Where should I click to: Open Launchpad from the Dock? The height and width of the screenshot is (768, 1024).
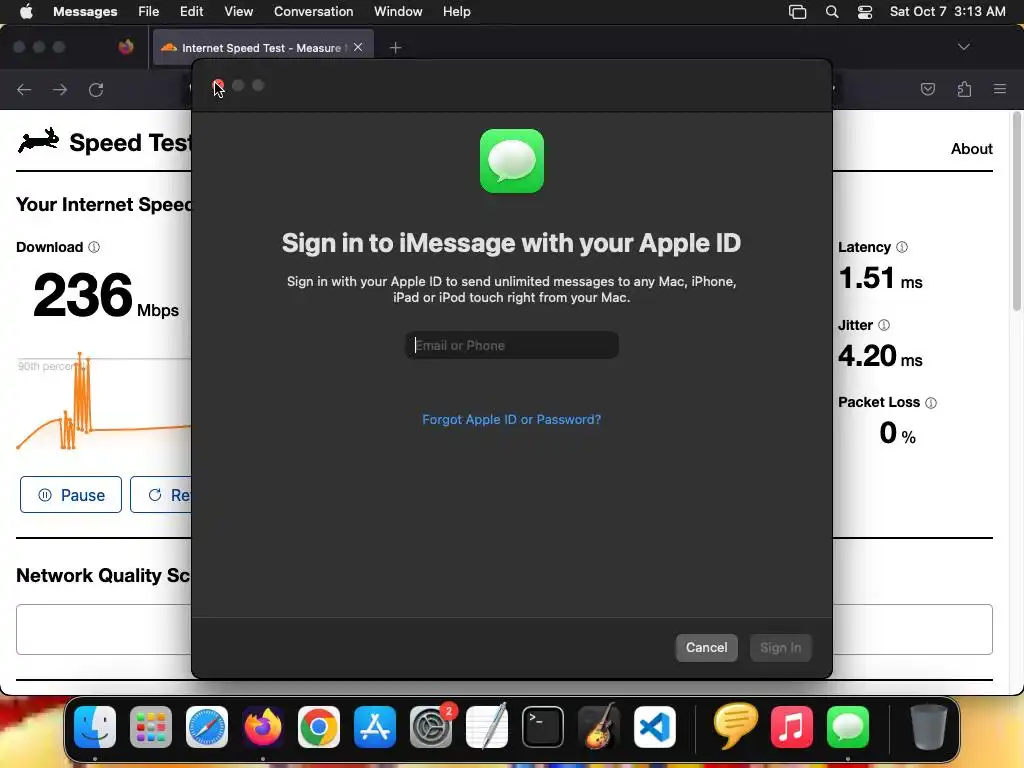[x=151, y=727]
